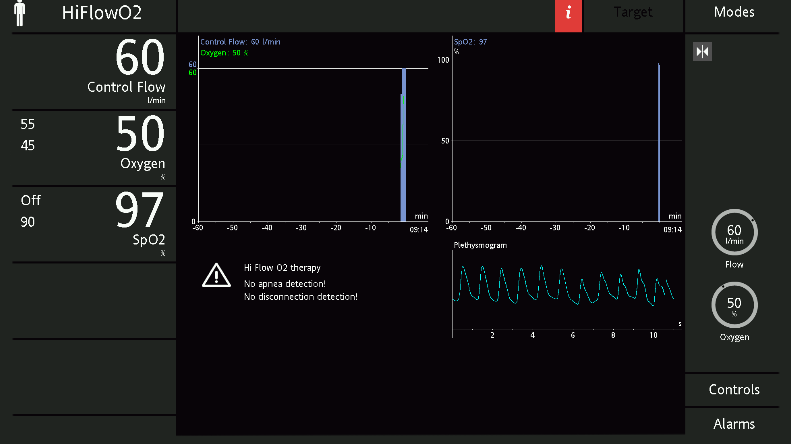Adjust the Flow 60 l/min dial
791x444 pixels.
pos(734,233)
